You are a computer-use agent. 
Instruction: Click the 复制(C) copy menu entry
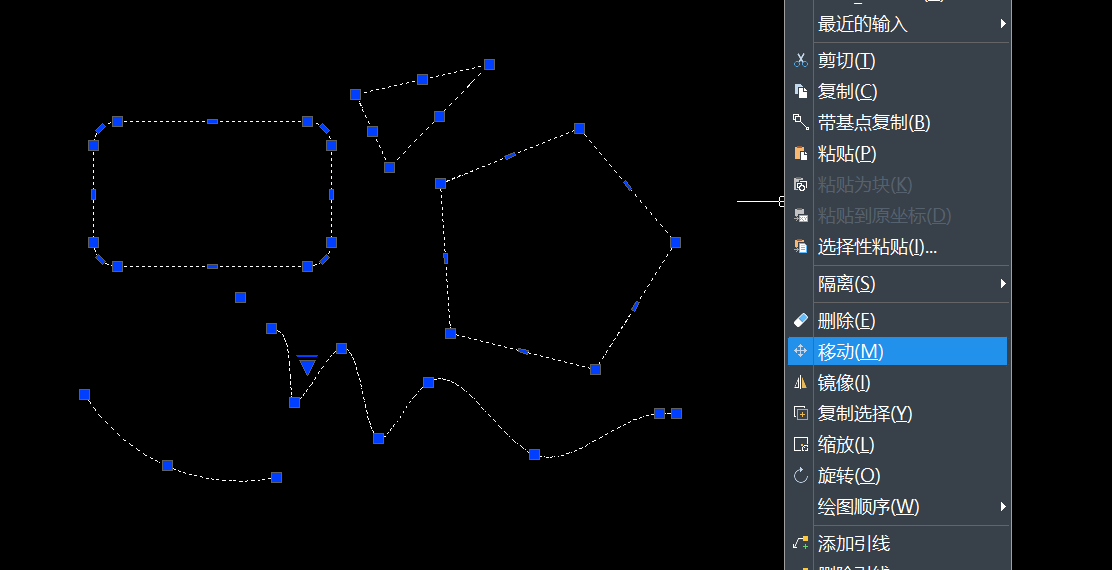[x=898, y=91]
